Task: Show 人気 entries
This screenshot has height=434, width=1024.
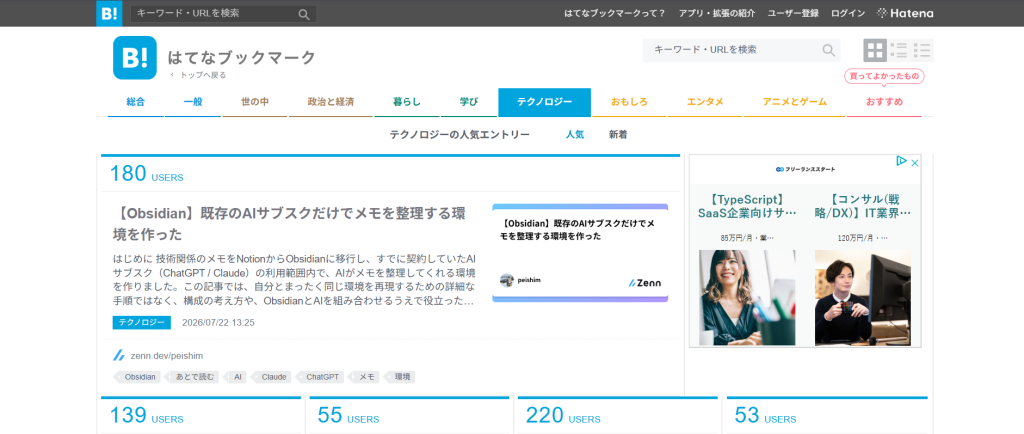Action: pos(575,135)
